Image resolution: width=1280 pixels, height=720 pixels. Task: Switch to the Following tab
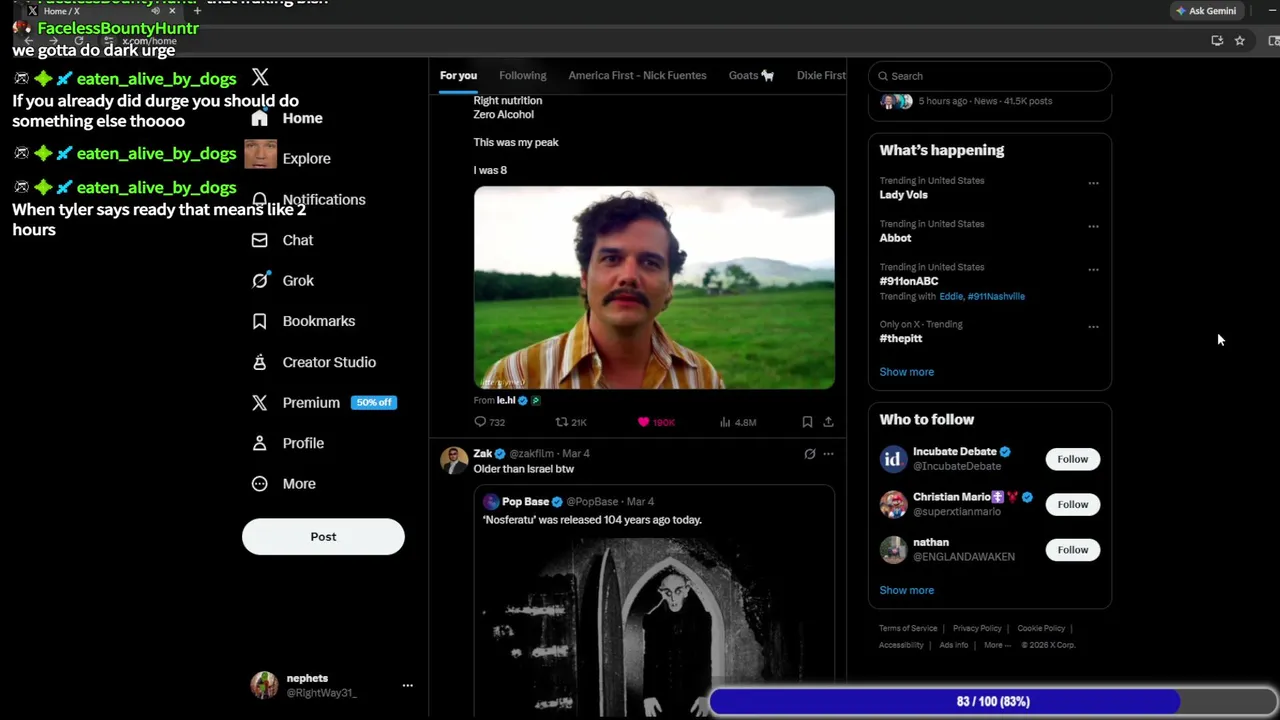point(523,76)
